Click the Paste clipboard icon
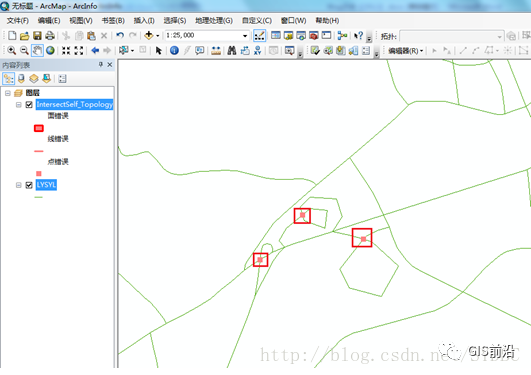 coord(91,35)
